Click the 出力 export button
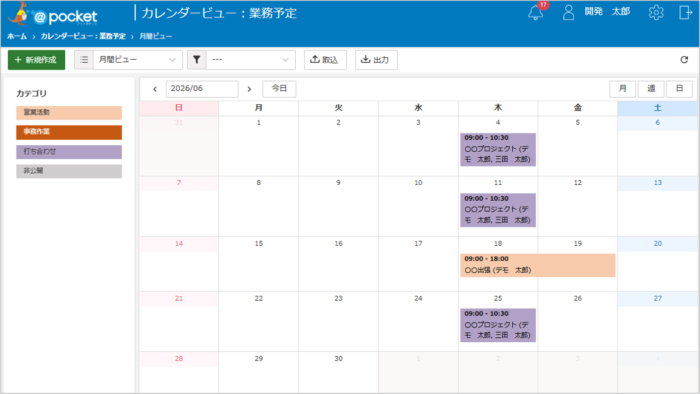Screen dimensions: 700x394 (x=376, y=60)
